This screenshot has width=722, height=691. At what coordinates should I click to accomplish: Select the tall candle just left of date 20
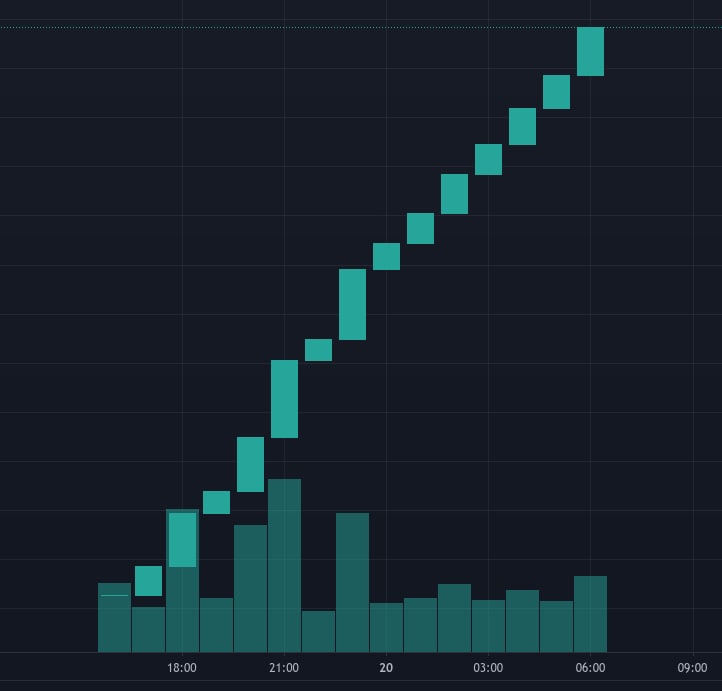tap(352, 304)
